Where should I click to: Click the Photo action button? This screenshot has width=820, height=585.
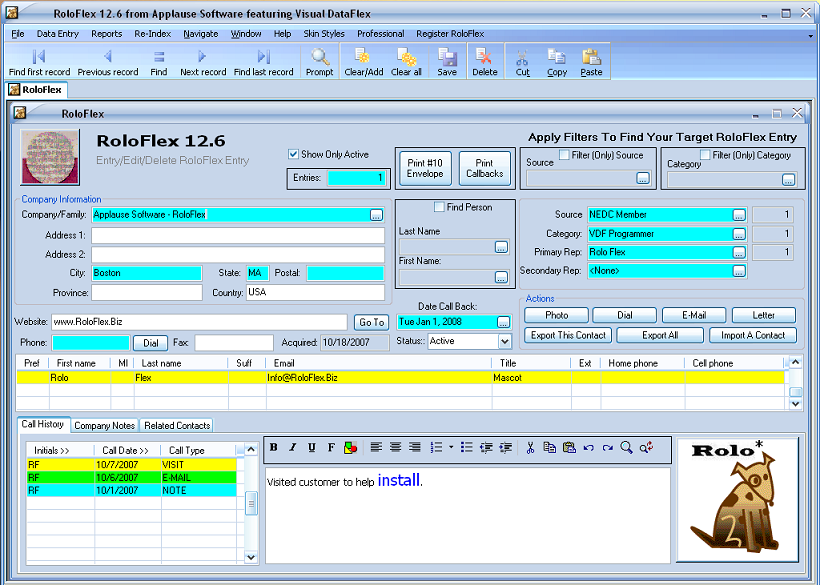pyautogui.click(x=556, y=315)
